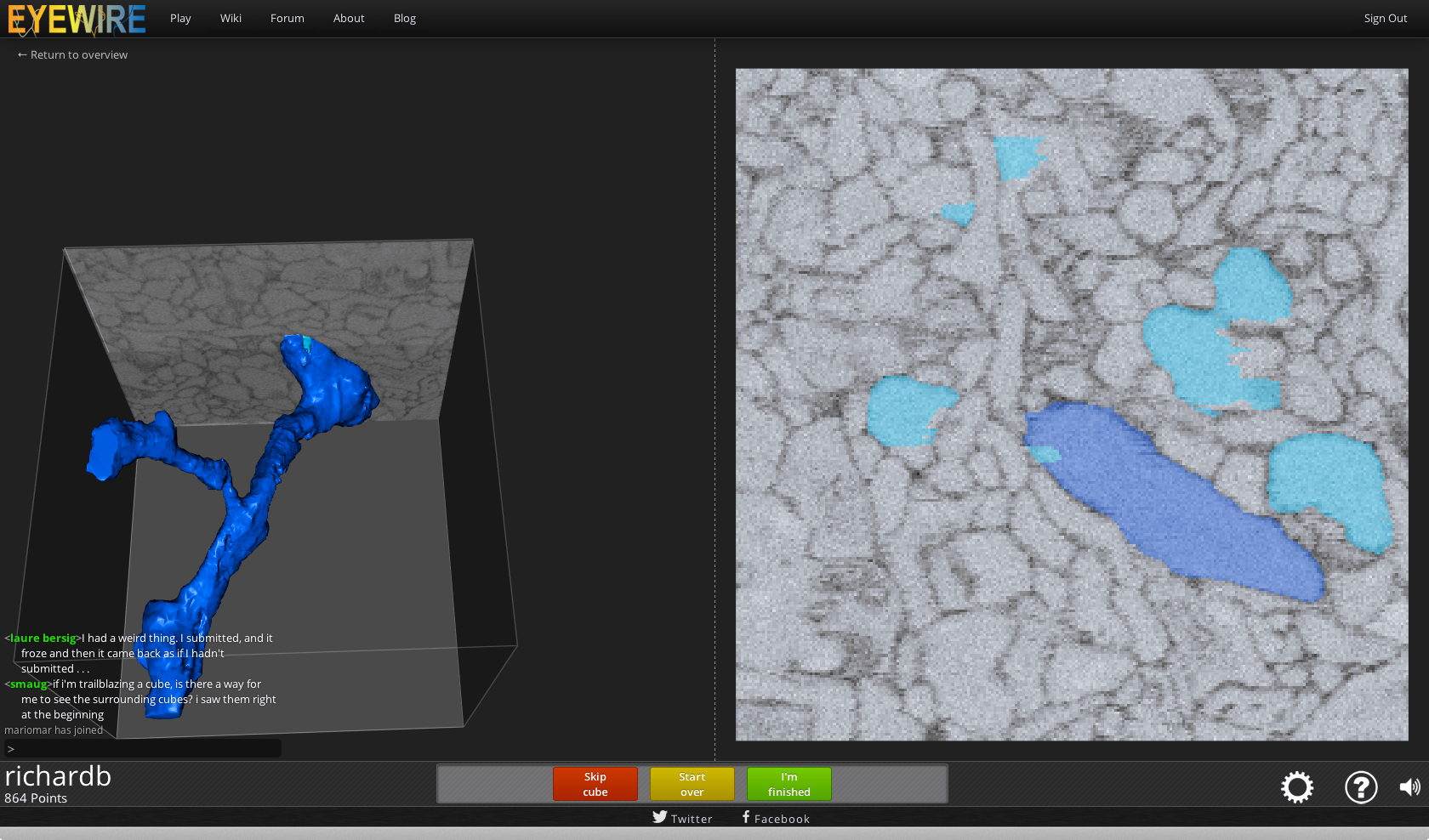Open the About page
This screenshot has width=1429, height=840.
pyautogui.click(x=349, y=19)
